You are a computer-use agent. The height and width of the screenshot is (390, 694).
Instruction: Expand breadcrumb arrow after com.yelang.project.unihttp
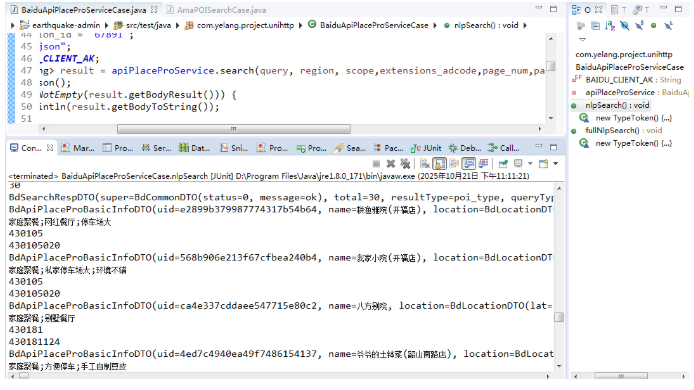click(x=301, y=26)
